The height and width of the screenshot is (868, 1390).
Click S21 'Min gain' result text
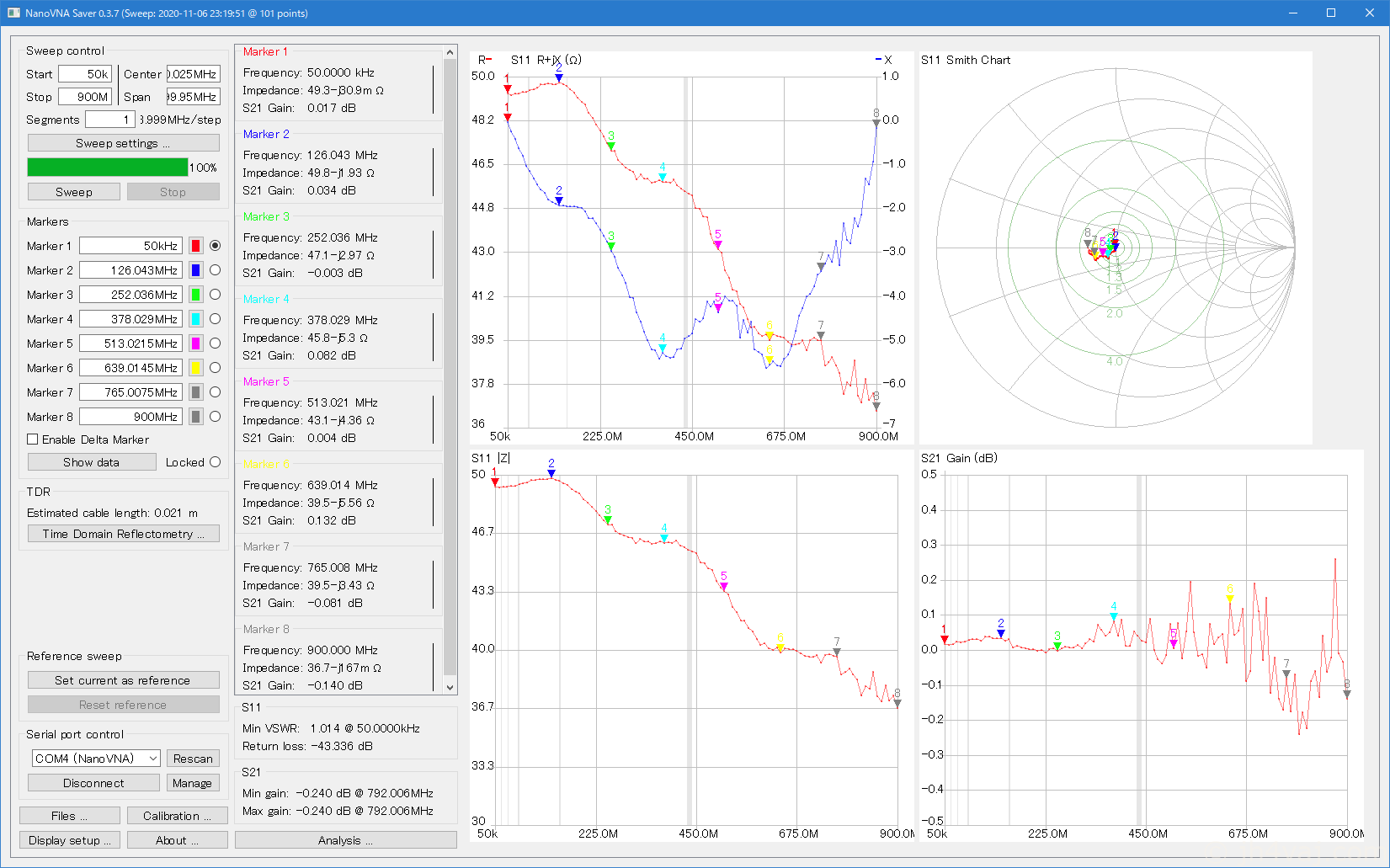point(338,793)
